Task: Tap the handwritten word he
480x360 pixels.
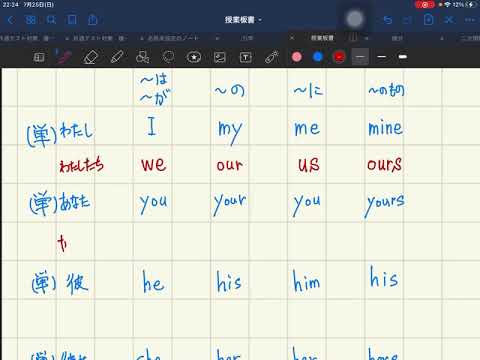Action: tap(153, 282)
